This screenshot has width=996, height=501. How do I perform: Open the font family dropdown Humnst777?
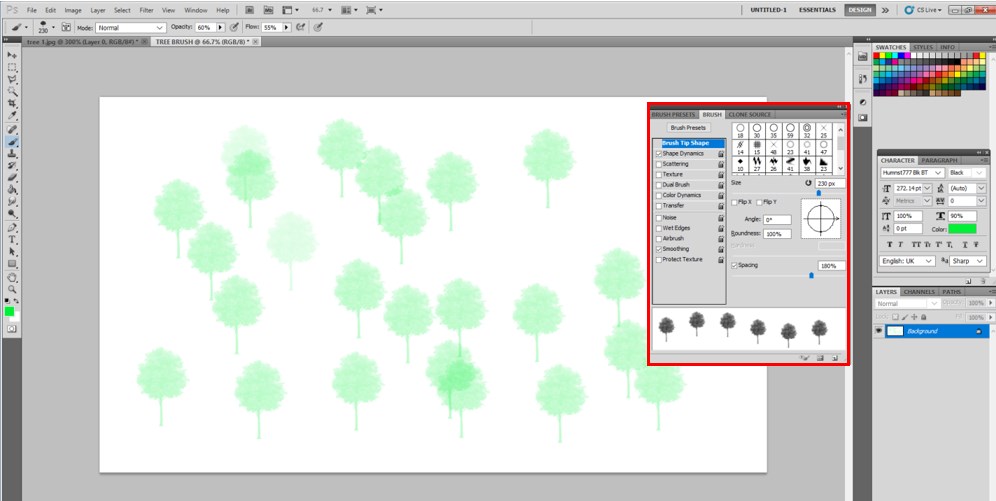[x=912, y=173]
